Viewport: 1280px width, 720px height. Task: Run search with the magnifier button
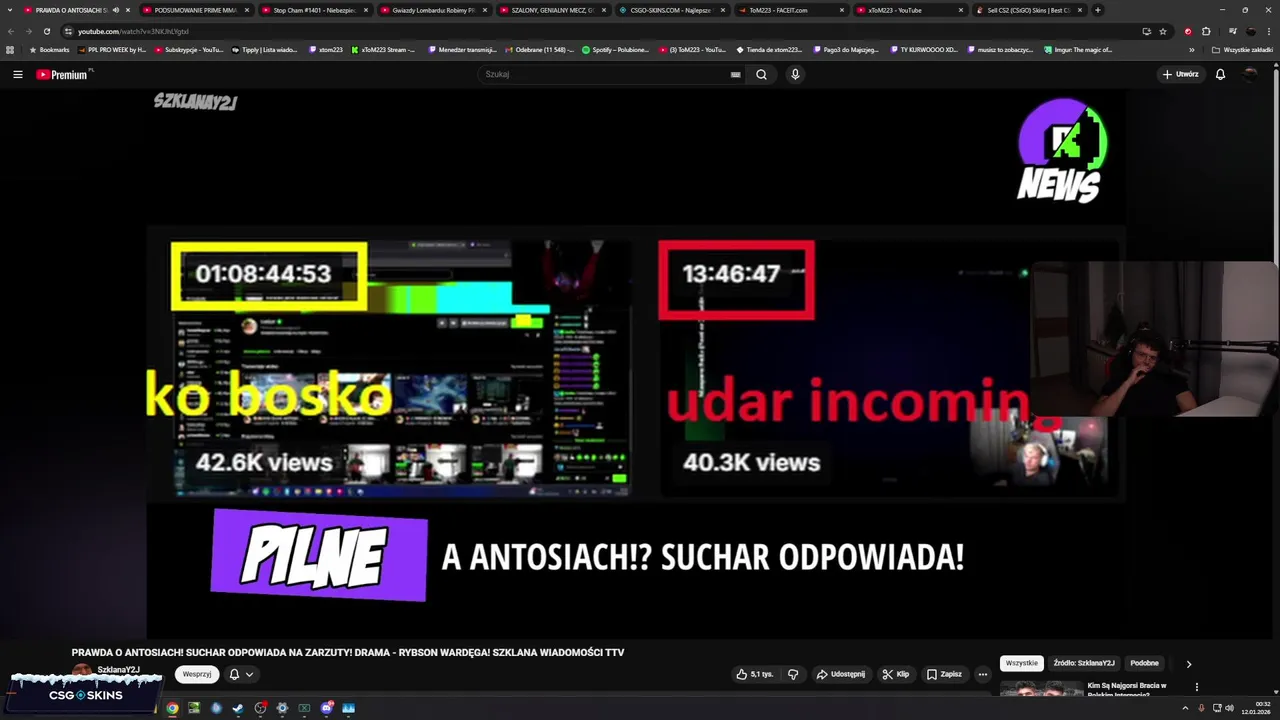761,74
